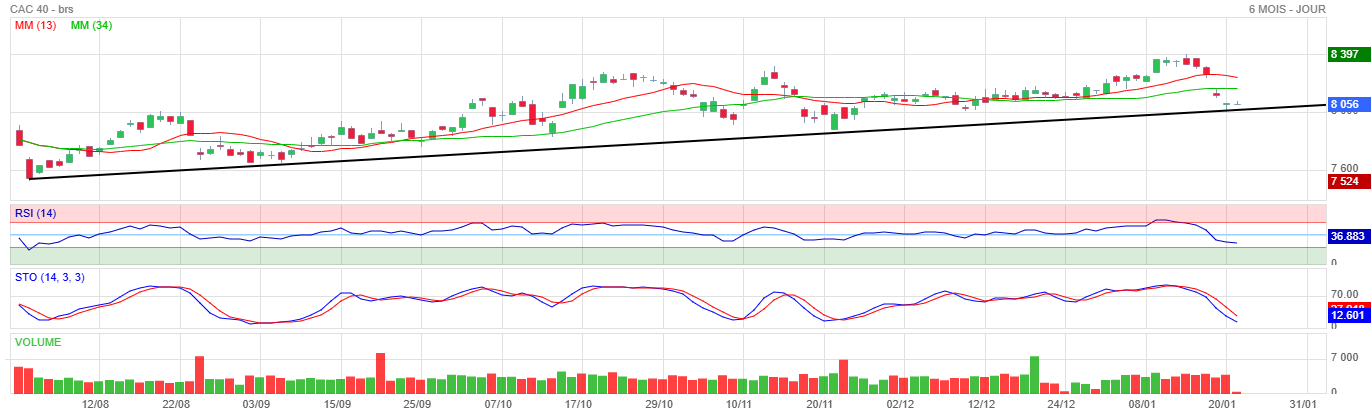Click the 7 600 price axis label
Viewport: 1371px width, 414px height.
(1344, 168)
